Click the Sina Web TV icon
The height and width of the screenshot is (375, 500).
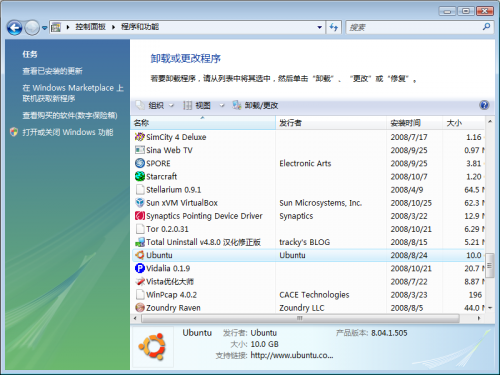pos(140,150)
